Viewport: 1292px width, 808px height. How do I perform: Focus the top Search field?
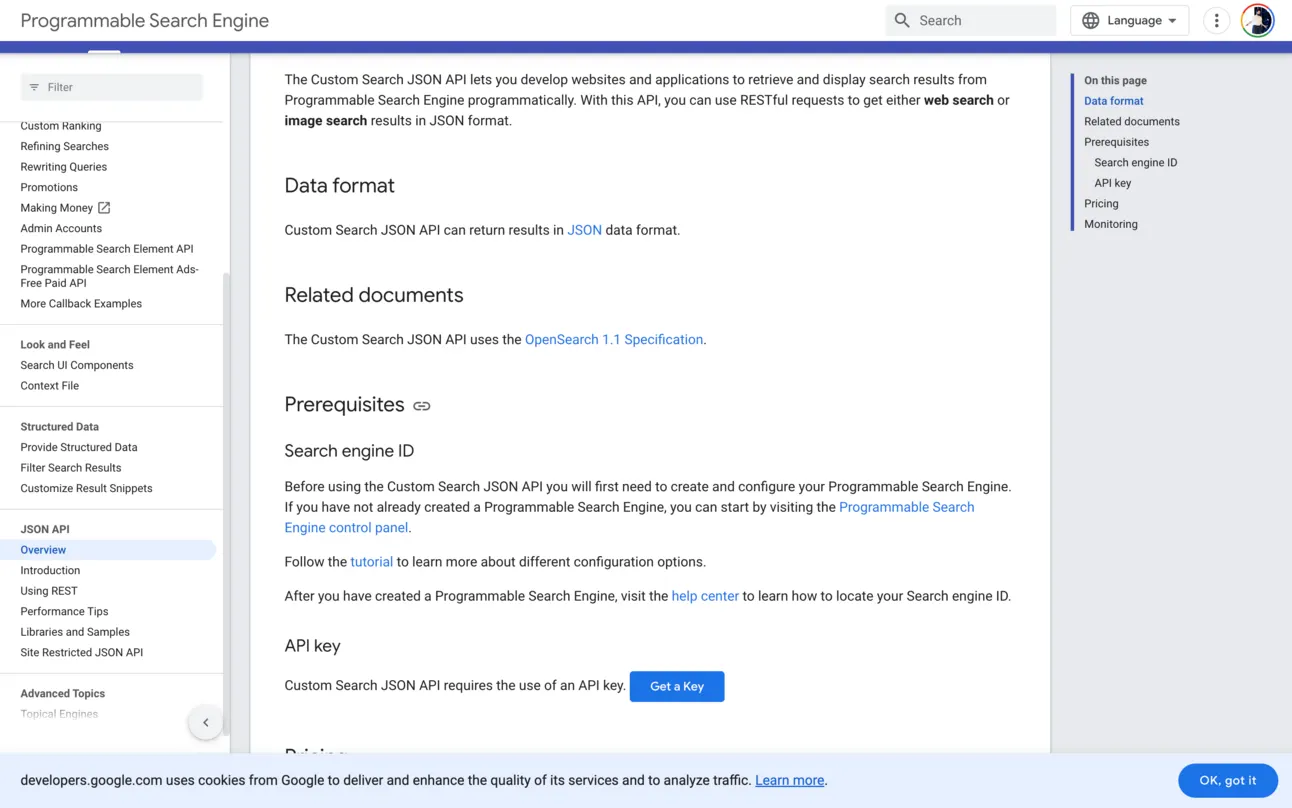[x=970, y=20]
